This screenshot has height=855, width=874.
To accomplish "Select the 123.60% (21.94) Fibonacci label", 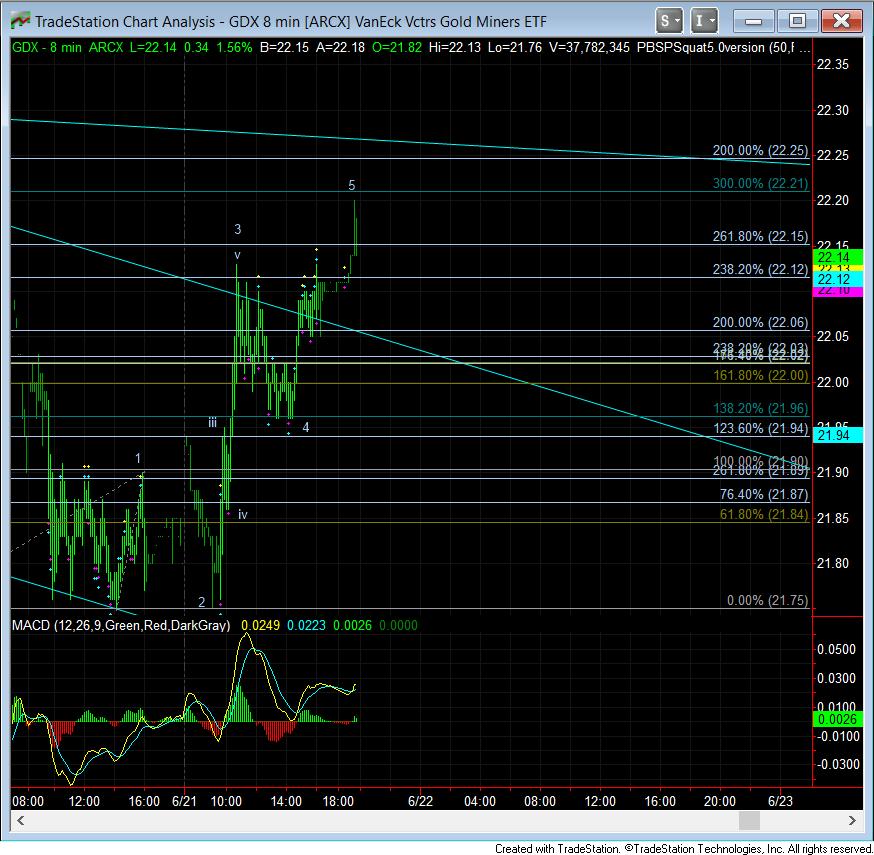I will [761, 428].
